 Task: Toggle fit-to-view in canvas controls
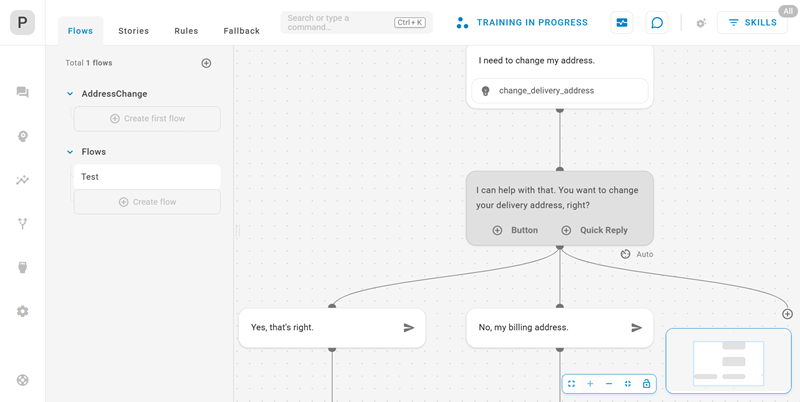tap(571, 384)
